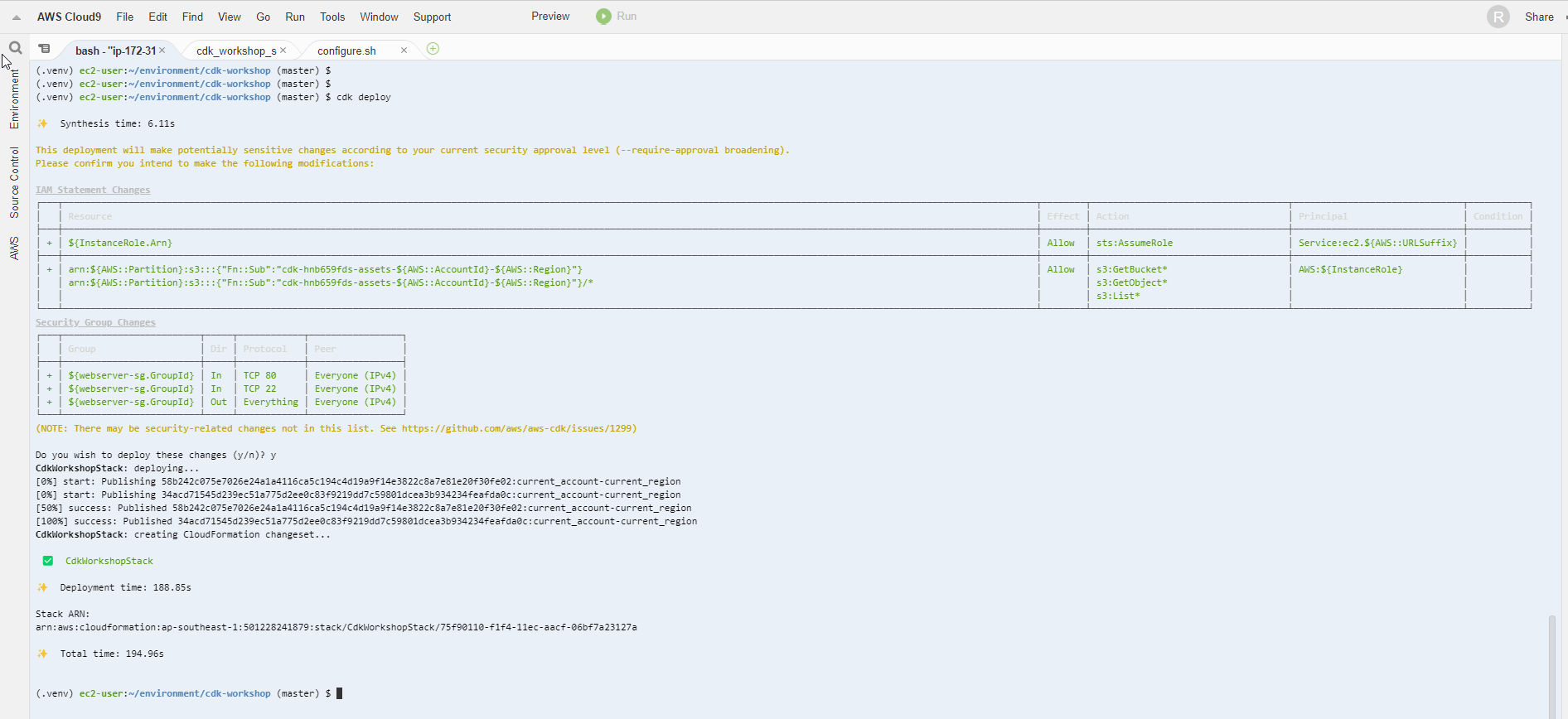Viewport: 1568px width, 719px height.
Task: Click the Share button
Action: [x=1539, y=17]
